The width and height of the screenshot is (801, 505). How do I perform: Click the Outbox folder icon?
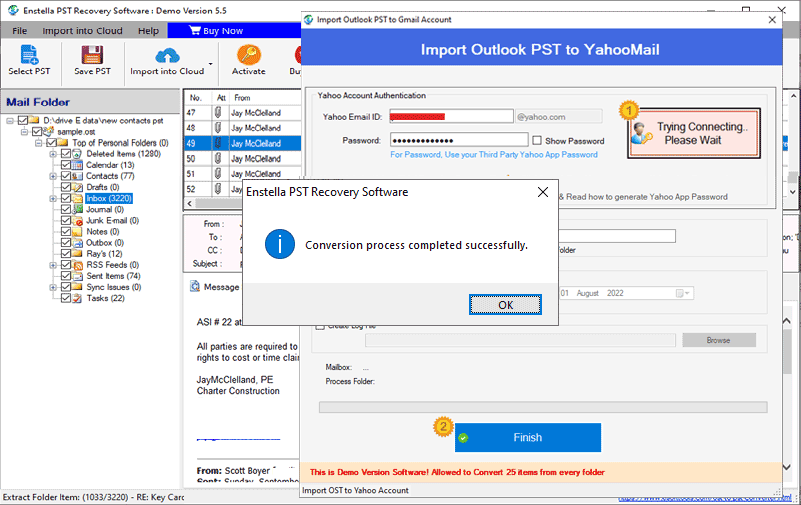pyautogui.click(x=77, y=243)
